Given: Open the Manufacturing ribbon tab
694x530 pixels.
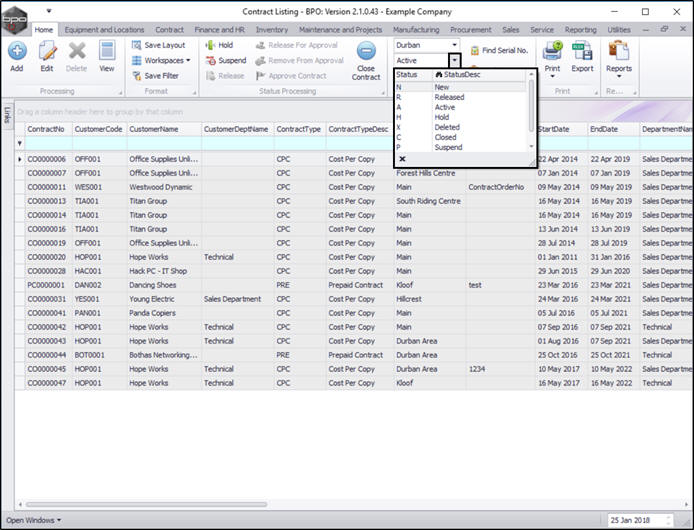Looking at the screenshot, I should point(416,30).
